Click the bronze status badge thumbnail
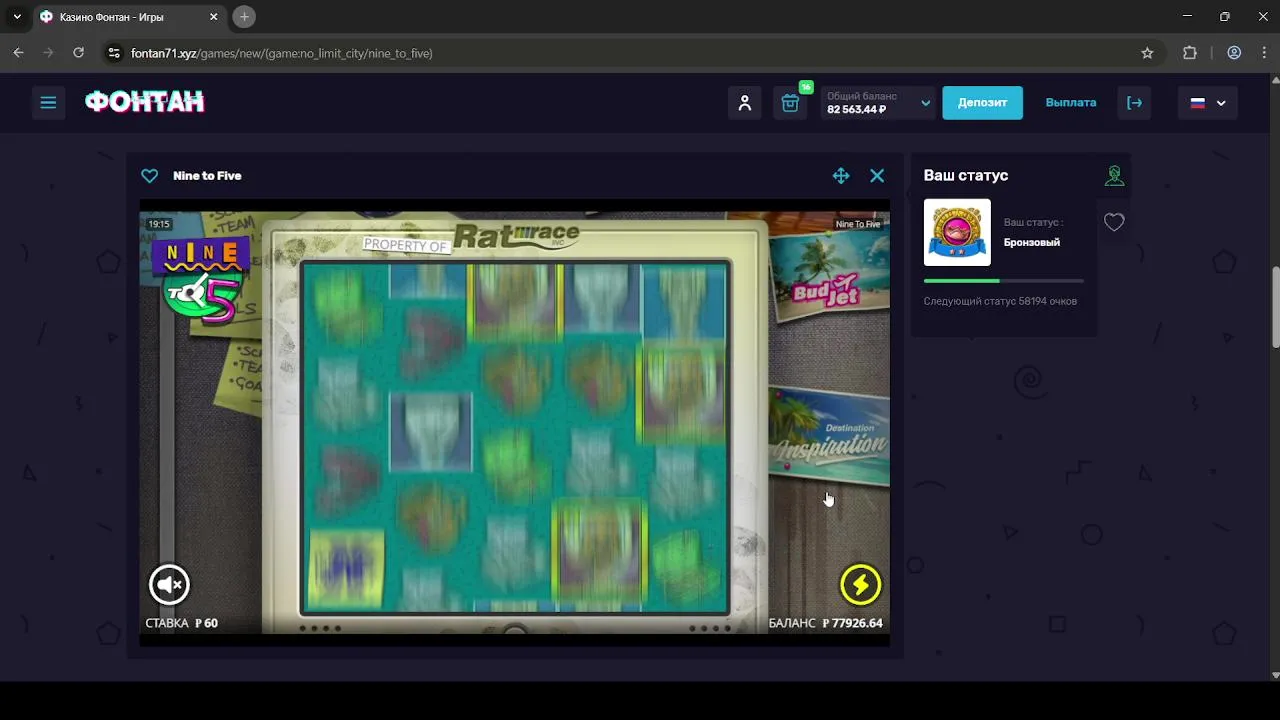Viewport: 1280px width, 720px height. (957, 232)
